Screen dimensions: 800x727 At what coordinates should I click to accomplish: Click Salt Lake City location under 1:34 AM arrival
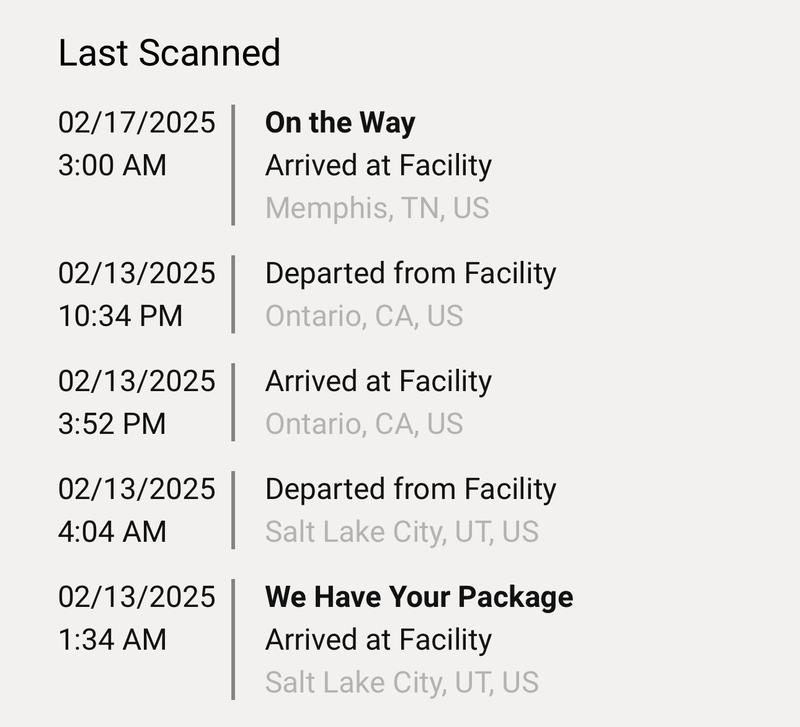[402, 683]
